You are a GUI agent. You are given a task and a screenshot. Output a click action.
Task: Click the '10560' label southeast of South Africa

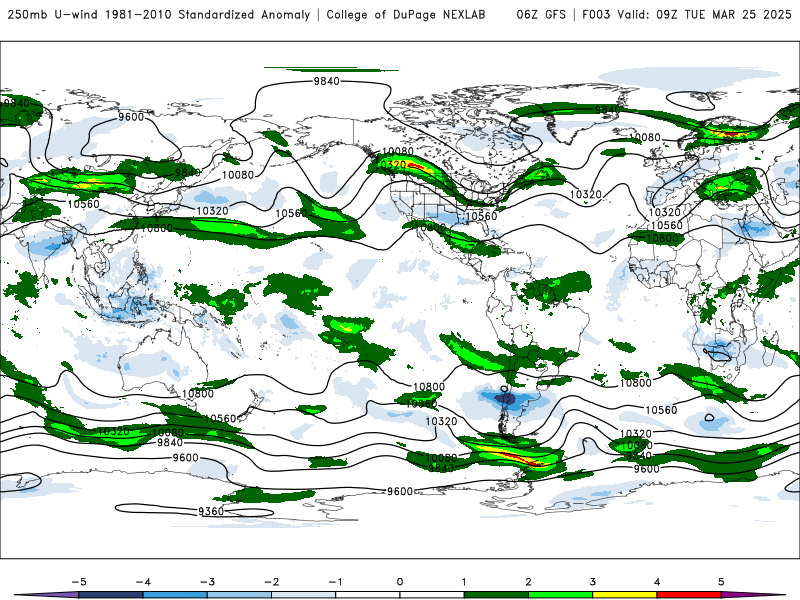[661, 410]
